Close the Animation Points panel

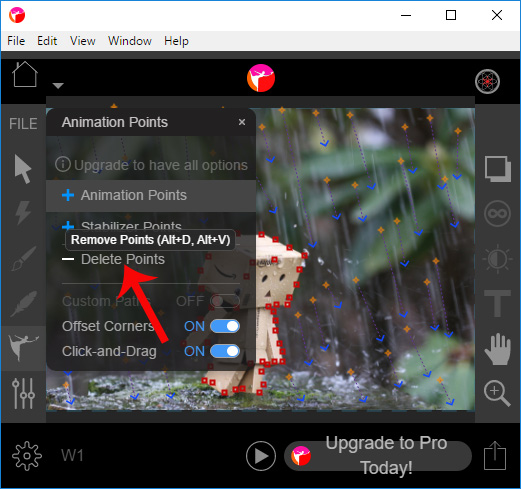(242, 122)
